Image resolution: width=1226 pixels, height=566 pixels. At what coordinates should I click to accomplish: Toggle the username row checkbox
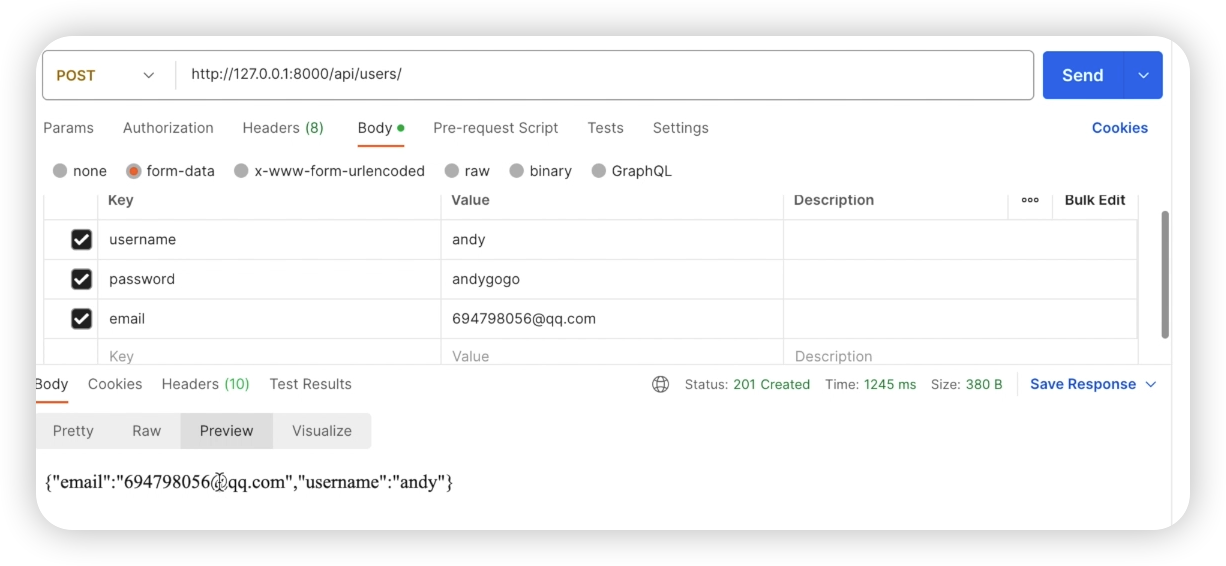[81, 240]
